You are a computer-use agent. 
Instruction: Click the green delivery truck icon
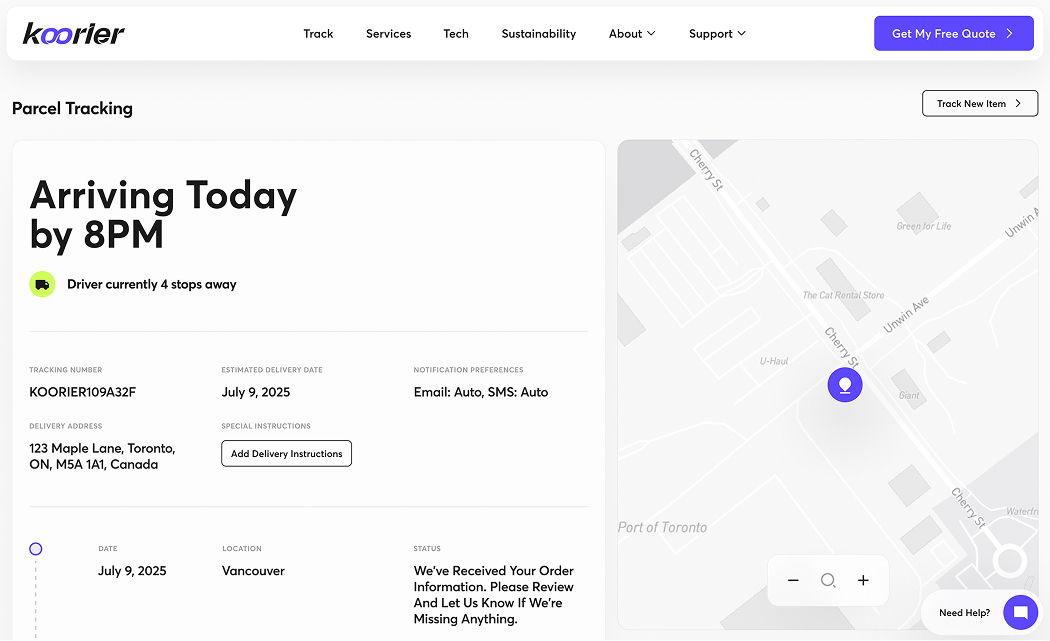42,285
